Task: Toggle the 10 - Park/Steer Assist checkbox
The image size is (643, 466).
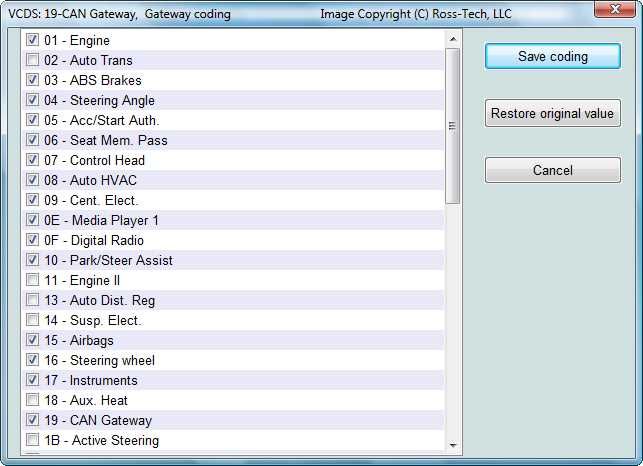Action: [x=32, y=260]
